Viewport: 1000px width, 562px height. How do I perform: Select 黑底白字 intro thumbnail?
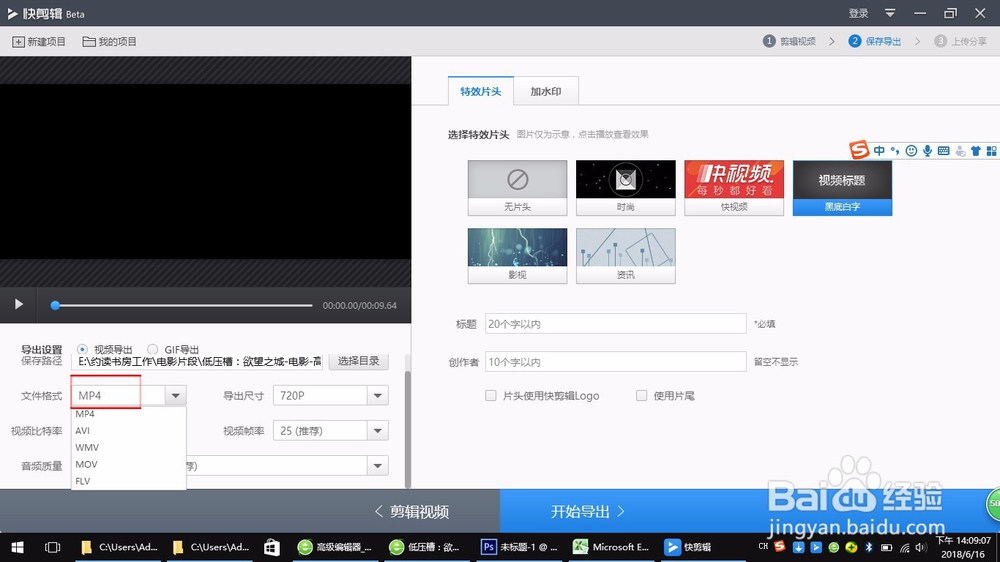tap(842, 188)
